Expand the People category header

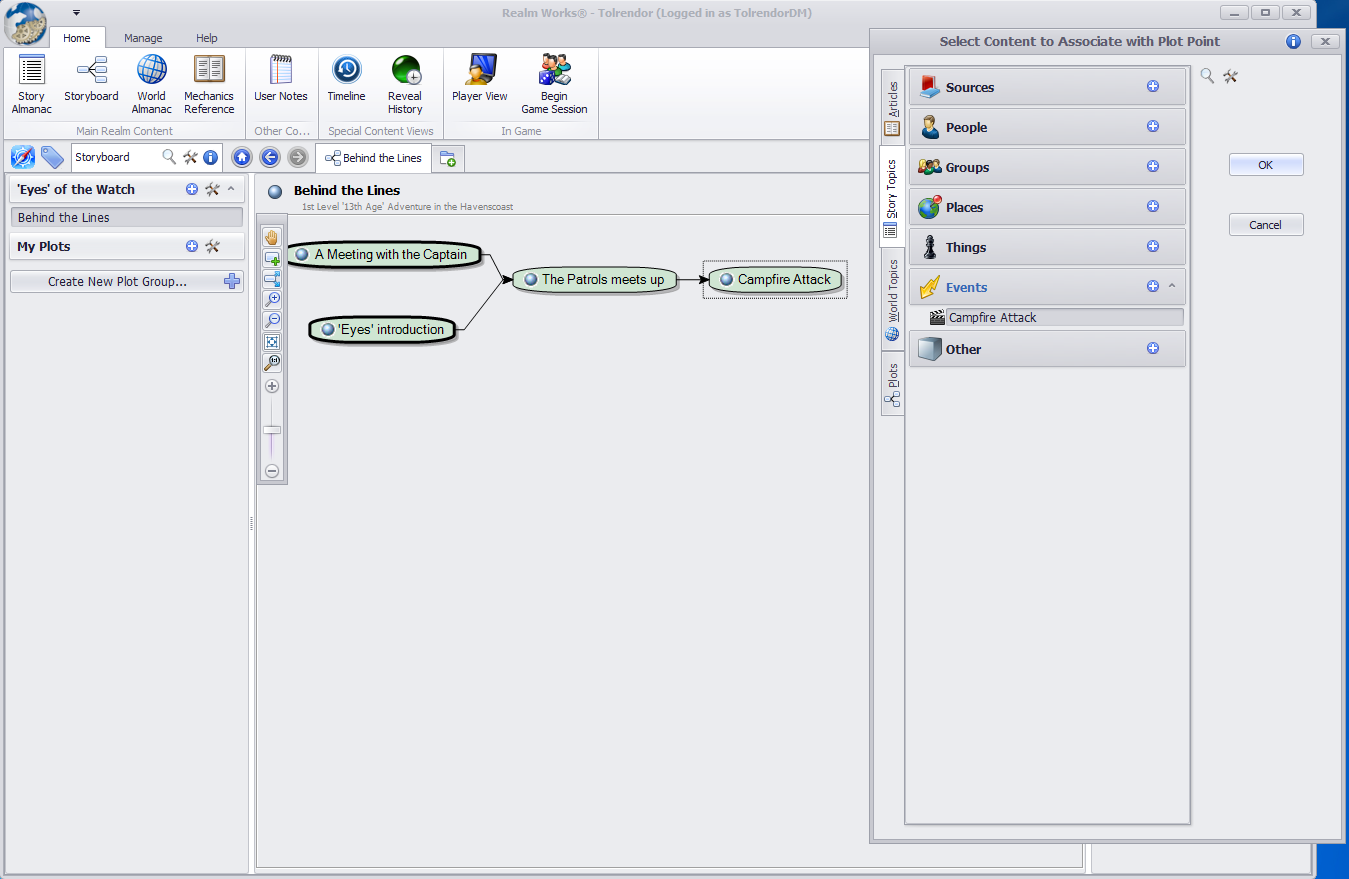pos(1046,127)
